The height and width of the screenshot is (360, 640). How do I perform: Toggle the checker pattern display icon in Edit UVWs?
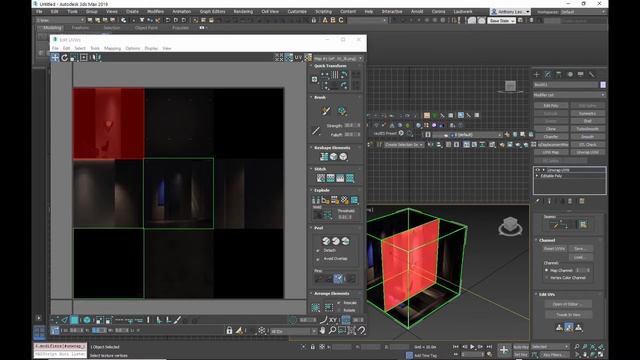click(308, 58)
